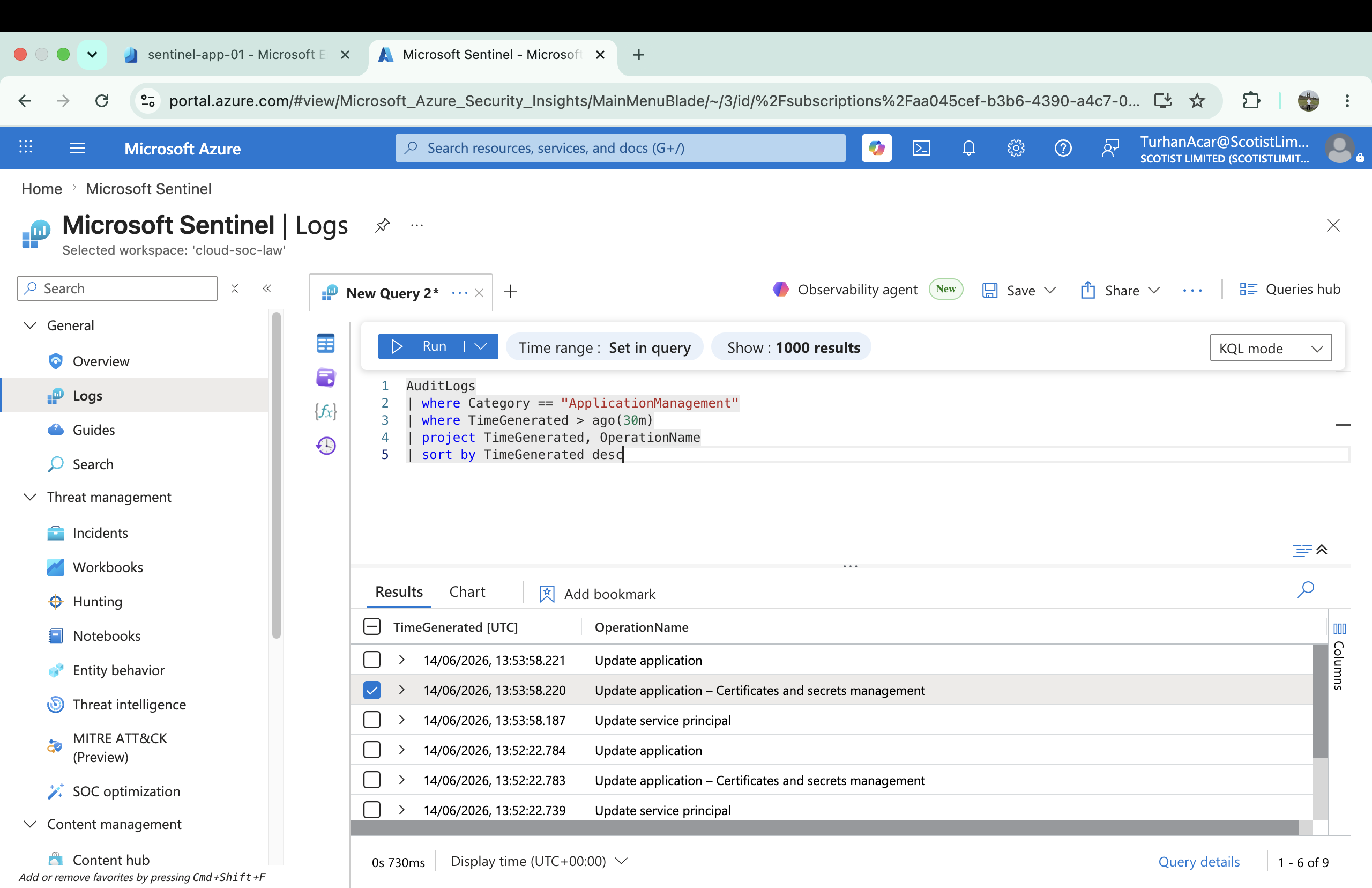This screenshot has width=1372, height=888.
Task: Open the Chrome extensions puzzle icon
Action: tap(1251, 101)
